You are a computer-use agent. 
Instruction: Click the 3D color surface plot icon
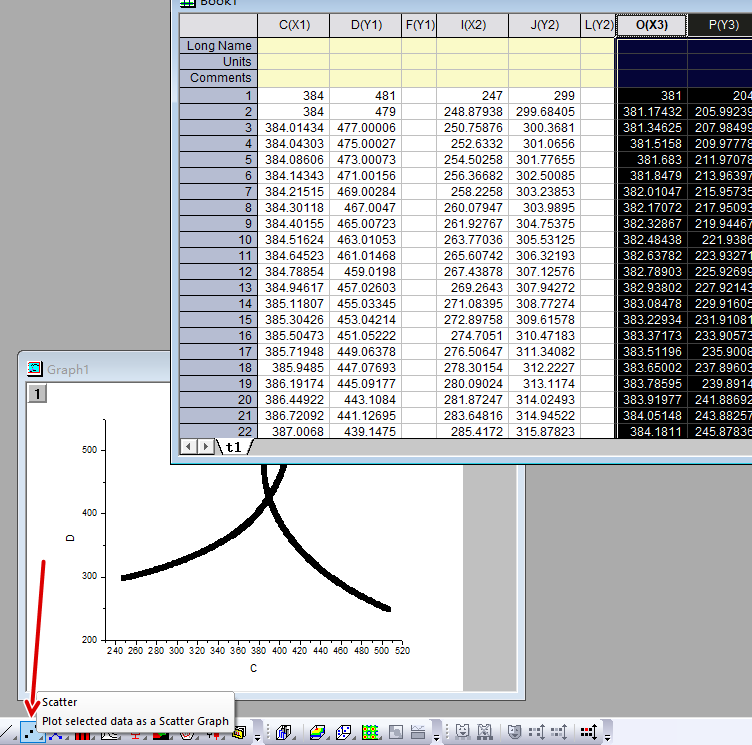[317, 734]
